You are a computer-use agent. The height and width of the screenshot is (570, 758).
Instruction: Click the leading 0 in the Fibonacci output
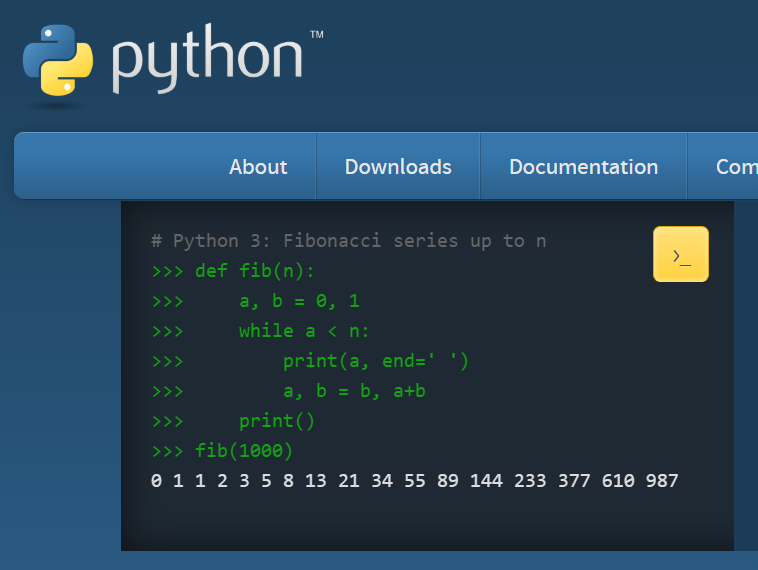pyautogui.click(x=156, y=481)
